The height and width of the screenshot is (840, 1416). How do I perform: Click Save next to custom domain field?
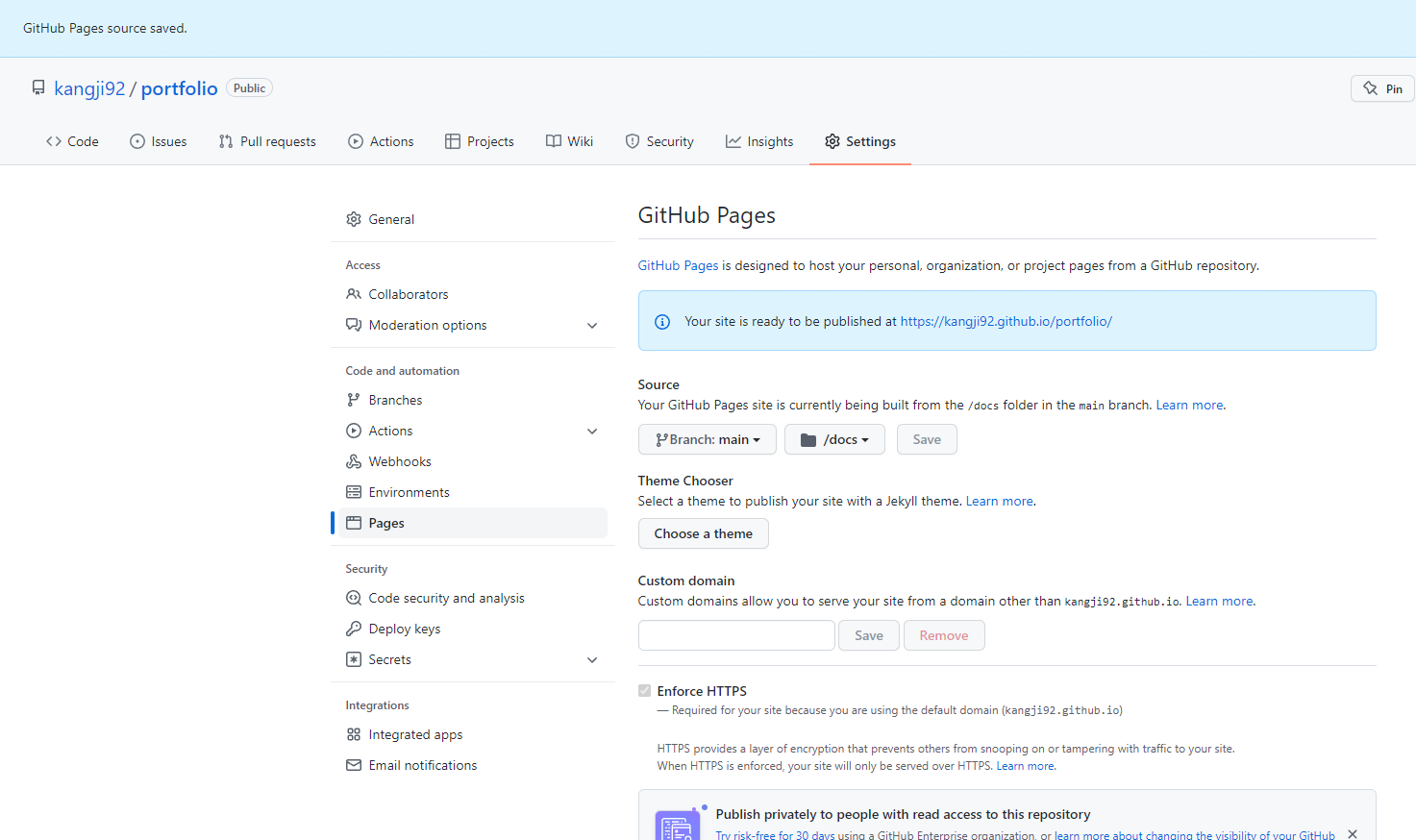click(x=869, y=635)
